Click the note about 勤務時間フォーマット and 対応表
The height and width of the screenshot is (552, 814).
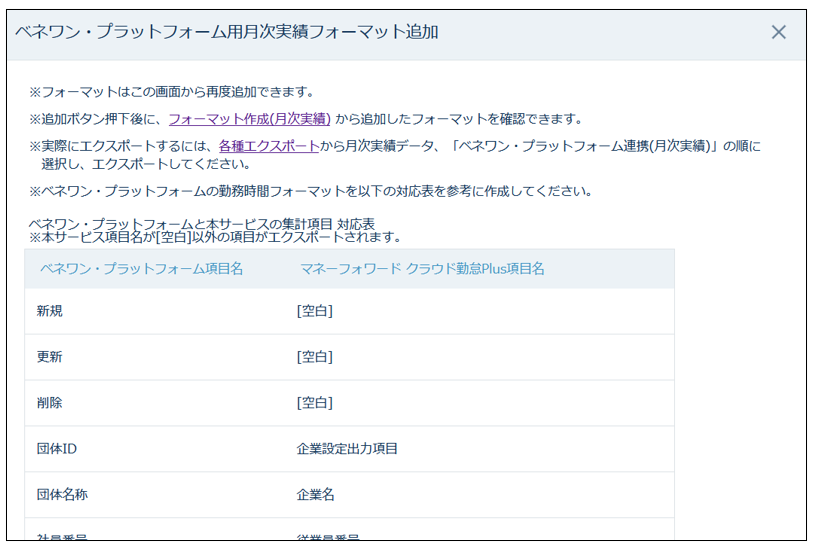tap(311, 191)
